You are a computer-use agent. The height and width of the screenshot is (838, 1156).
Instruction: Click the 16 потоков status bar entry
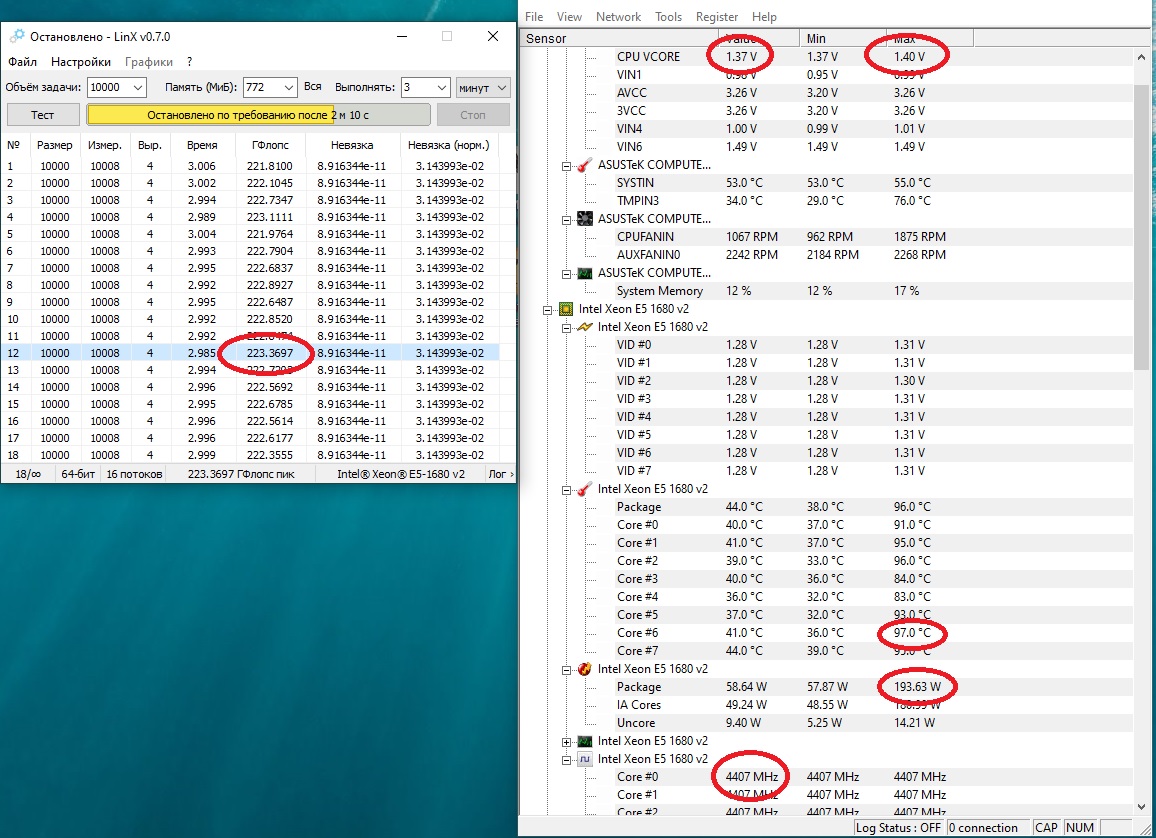pyautogui.click(x=134, y=474)
